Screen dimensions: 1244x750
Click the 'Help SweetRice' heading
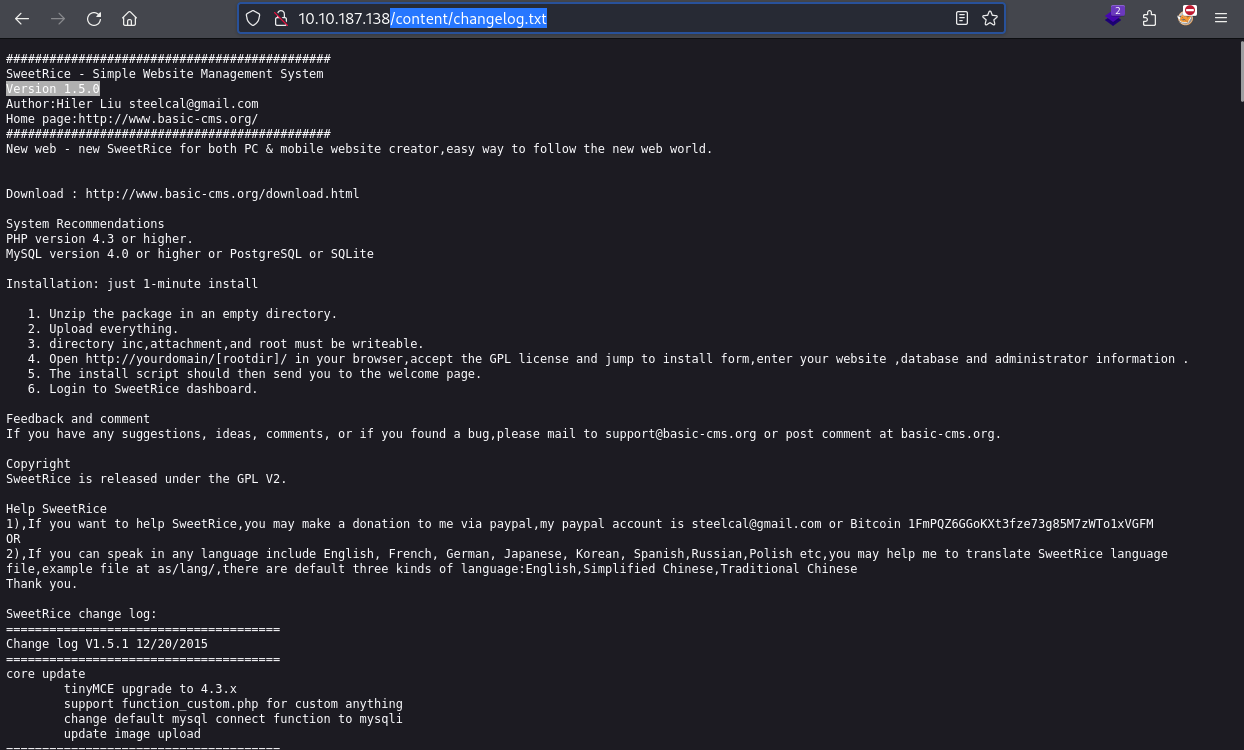pos(56,509)
